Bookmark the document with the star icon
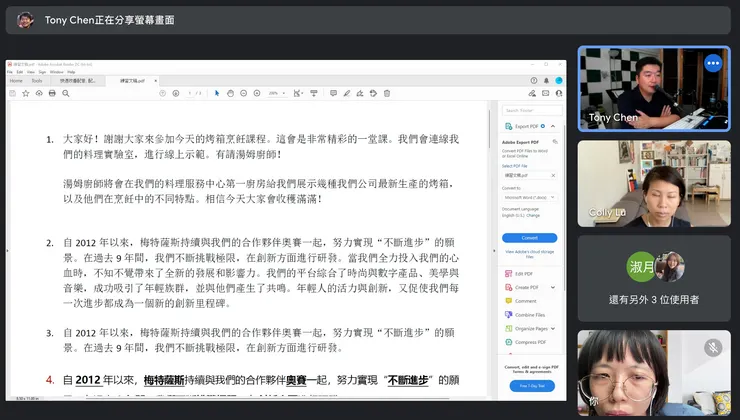The width and height of the screenshot is (740, 420). pyautogui.click(x=26, y=93)
